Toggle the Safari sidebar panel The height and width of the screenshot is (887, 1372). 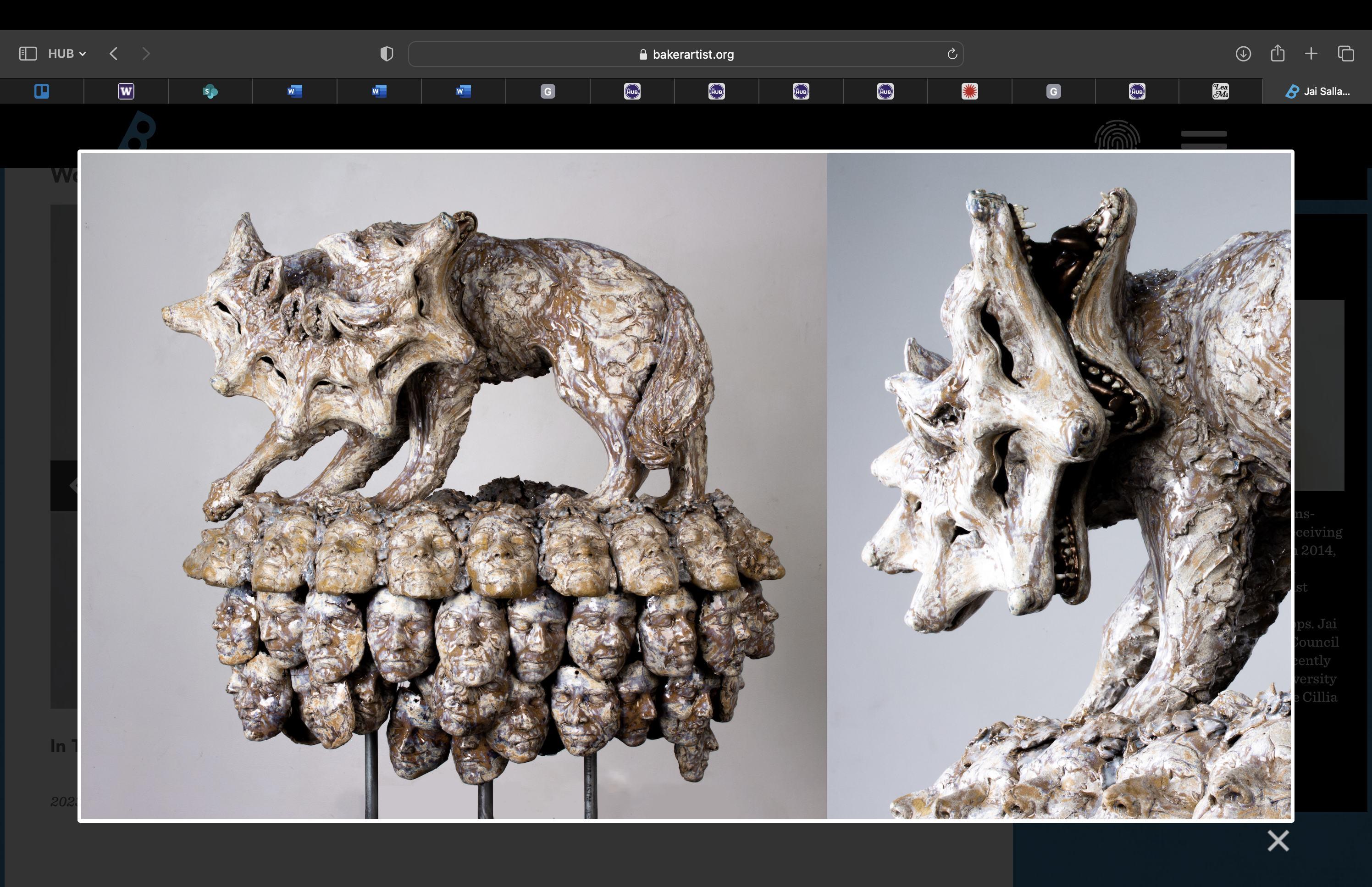click(28, 54)
